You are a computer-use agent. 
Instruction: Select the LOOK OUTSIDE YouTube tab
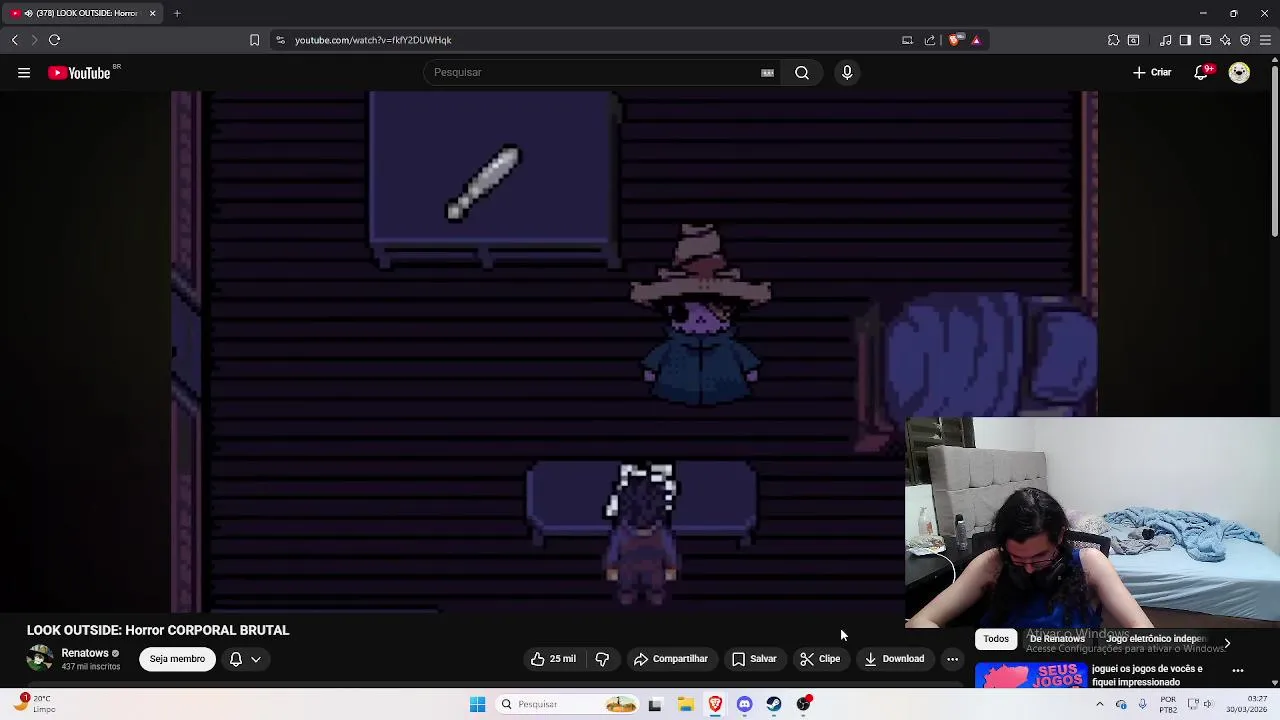(80, 13)
